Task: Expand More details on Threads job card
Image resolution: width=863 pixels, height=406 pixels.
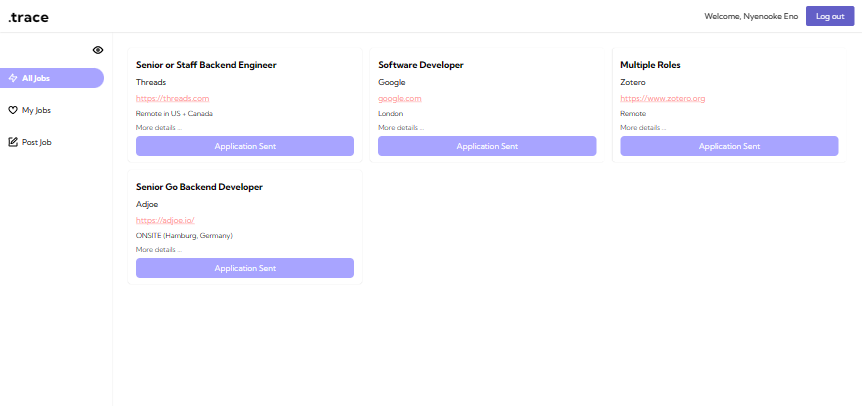Action: 159,128
